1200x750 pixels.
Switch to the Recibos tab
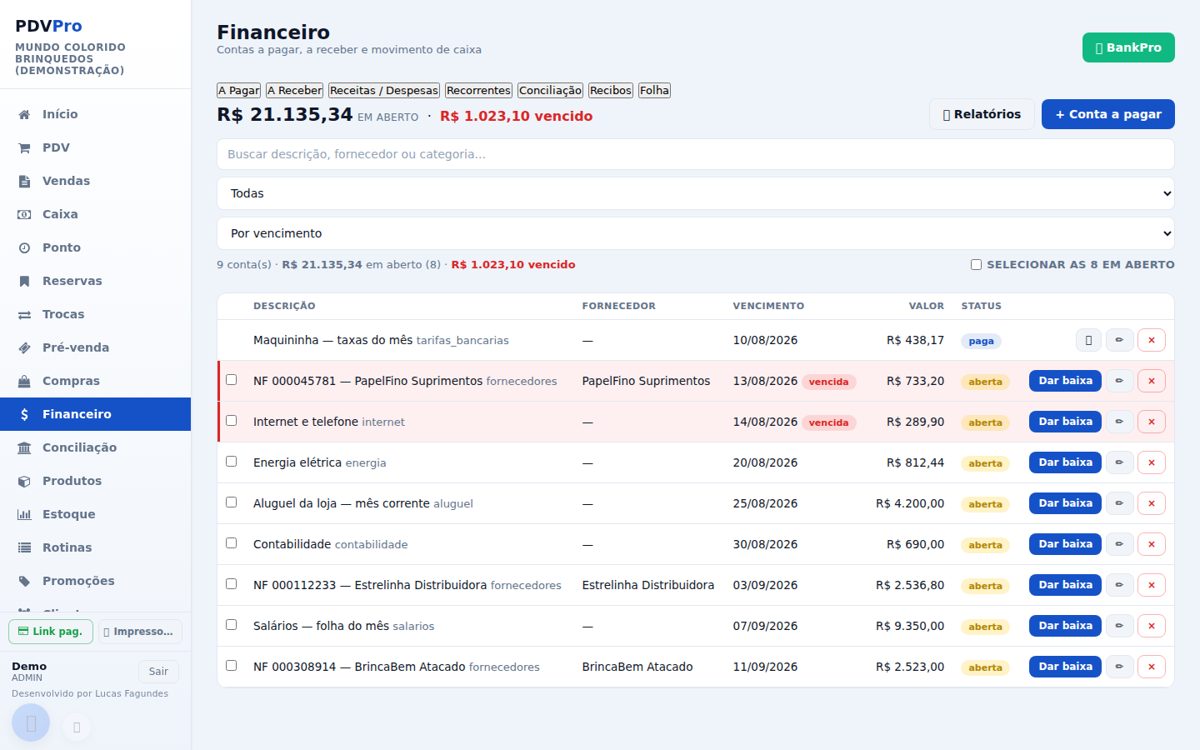pos(611,90)
